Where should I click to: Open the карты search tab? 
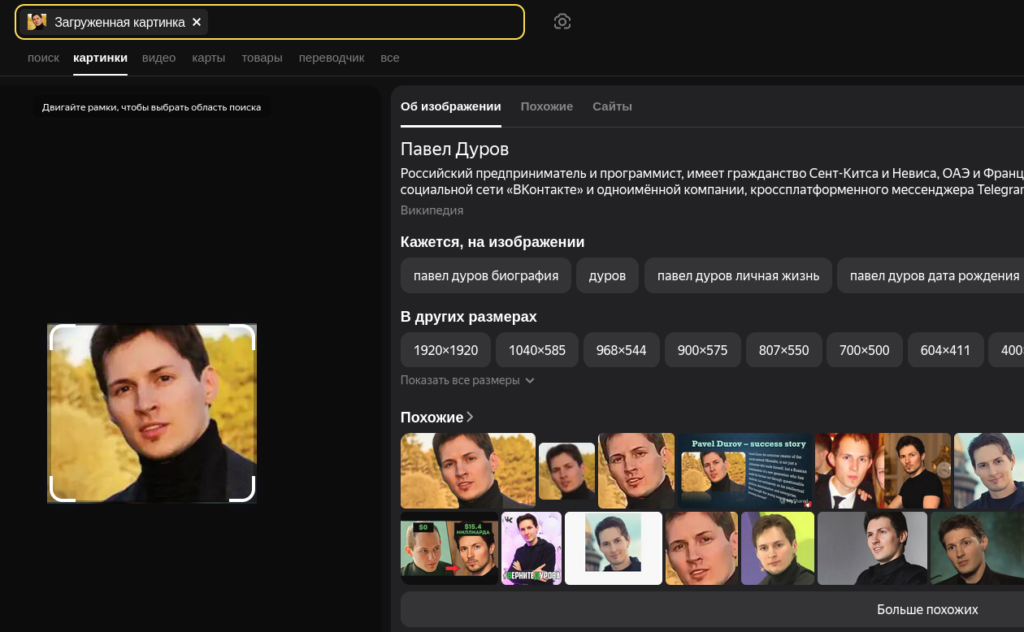(208, 58)
